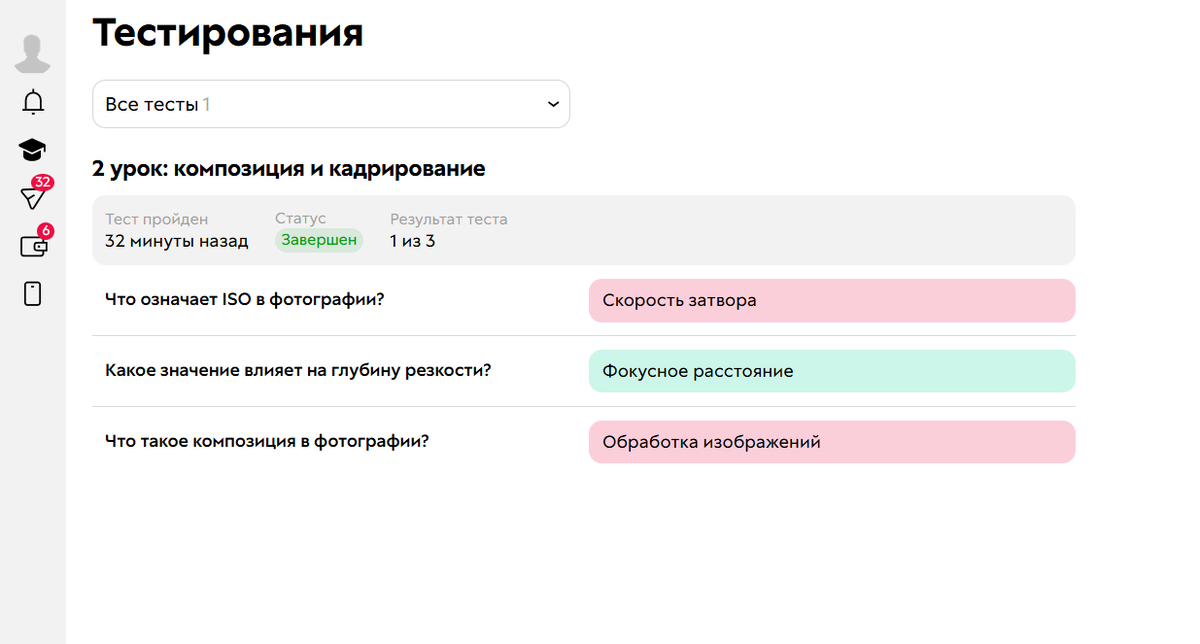Viewport: 1200px width, 644px height.
Task: Click the chevron on the tests filter
Action: coord(551,104)
